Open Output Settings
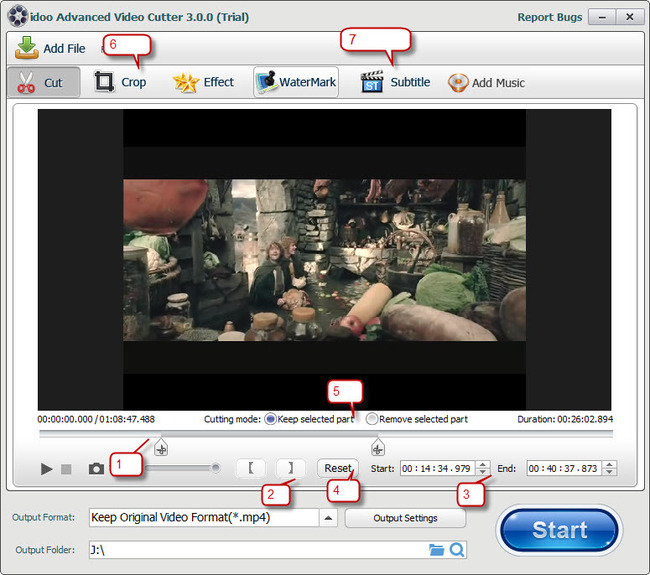650x575 pixels. pos(405,518)
